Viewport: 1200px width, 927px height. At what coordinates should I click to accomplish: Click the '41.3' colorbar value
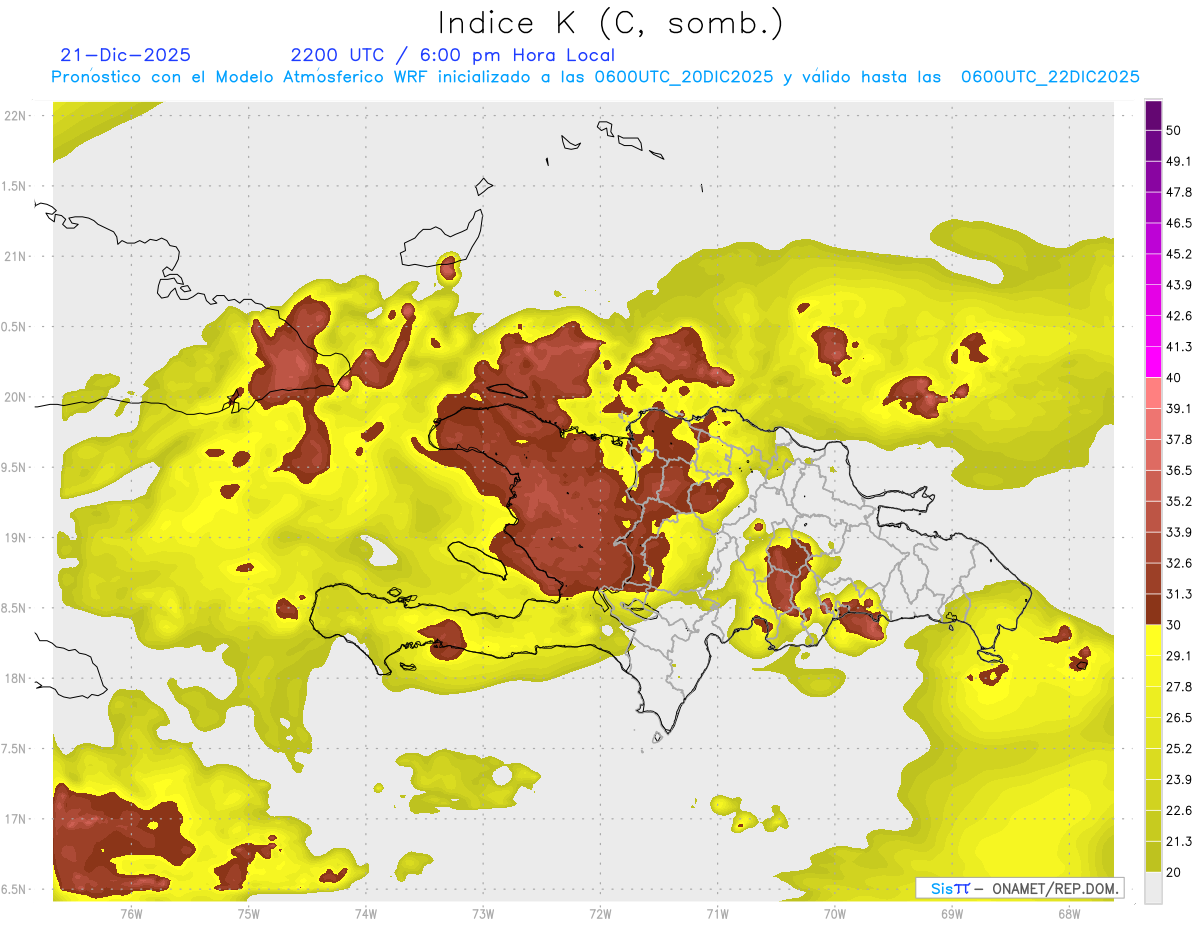click(1179, 347)
